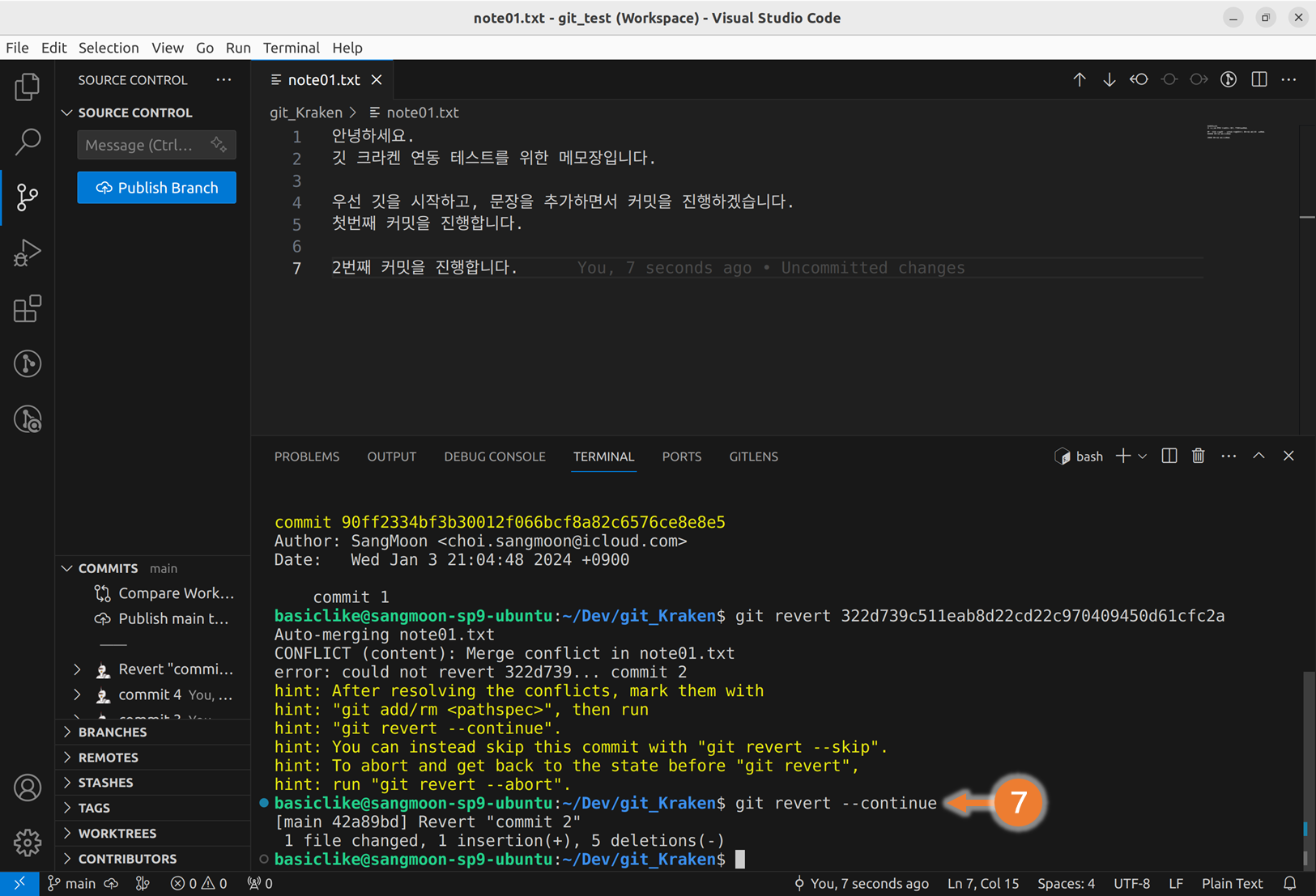Expand the TAGS section
This screenshot has width=1316, height=896.
pos(152,808)
